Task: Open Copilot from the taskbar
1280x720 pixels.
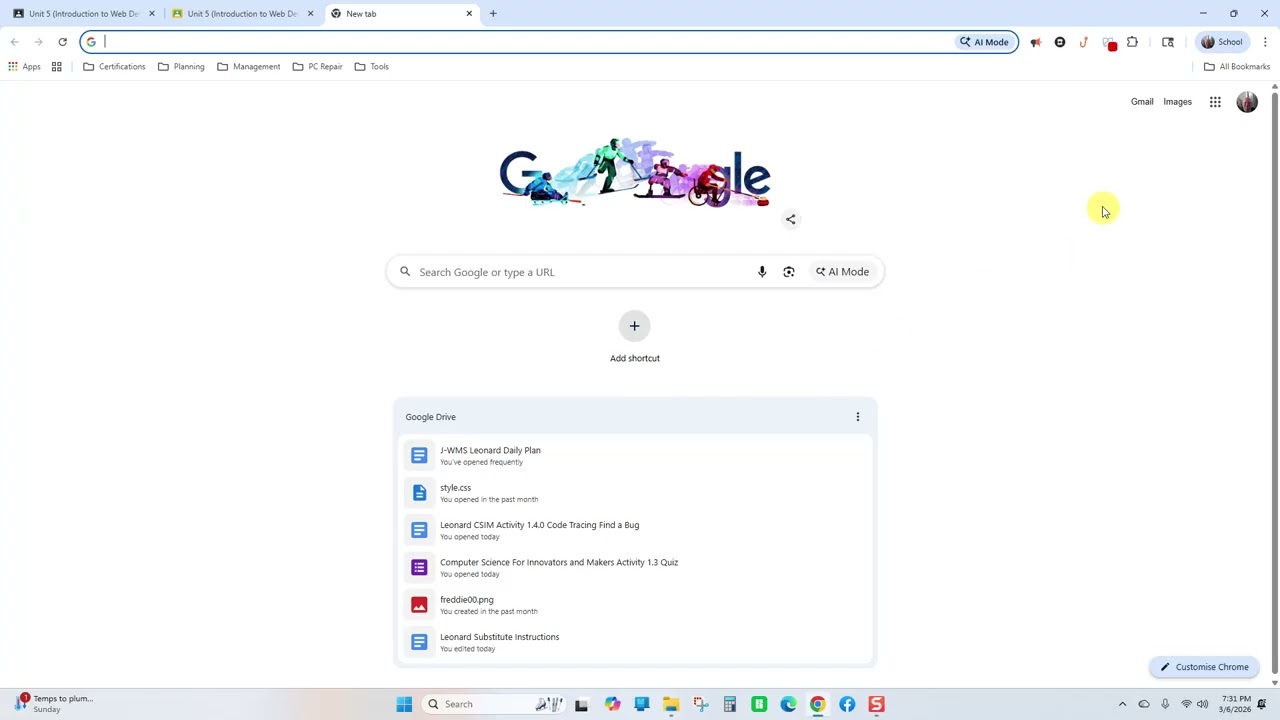Action: click(612, 704)
